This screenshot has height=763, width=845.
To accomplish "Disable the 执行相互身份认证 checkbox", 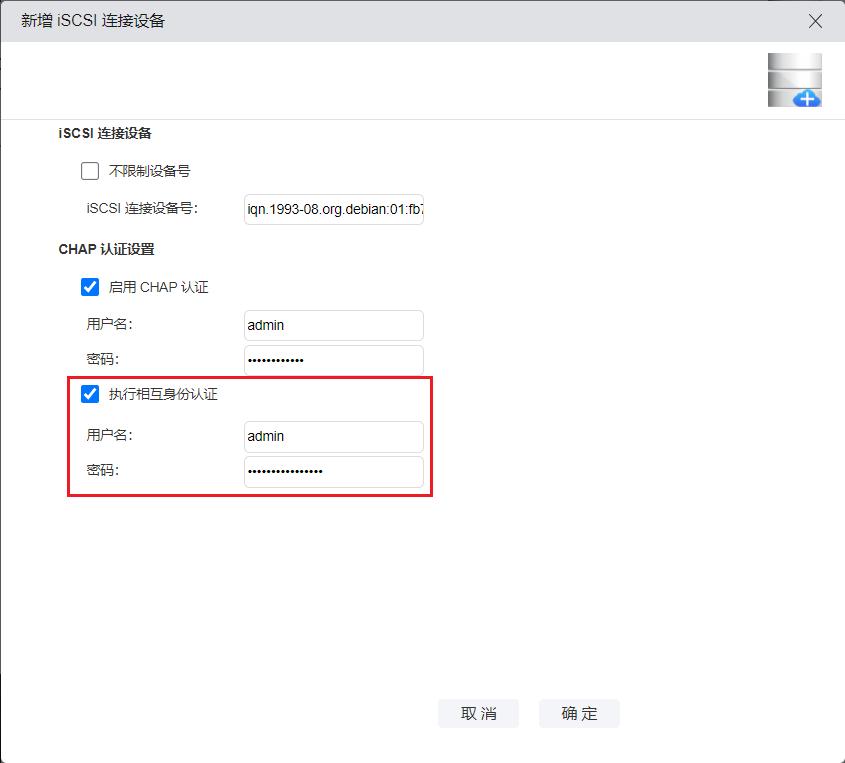I will point(90,394).
